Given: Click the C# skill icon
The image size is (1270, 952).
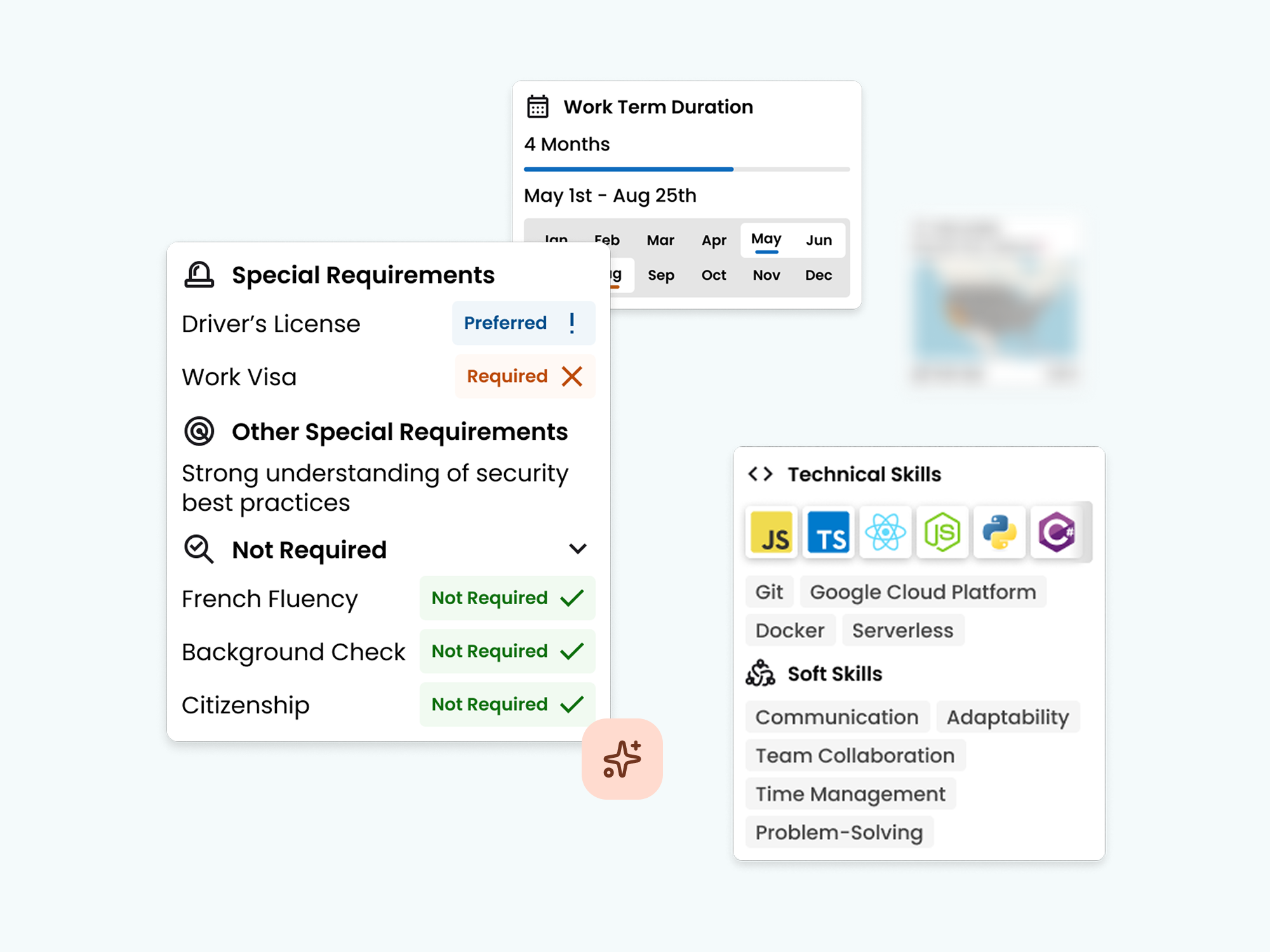Looking at the screenshot, I should [1057, 532].
